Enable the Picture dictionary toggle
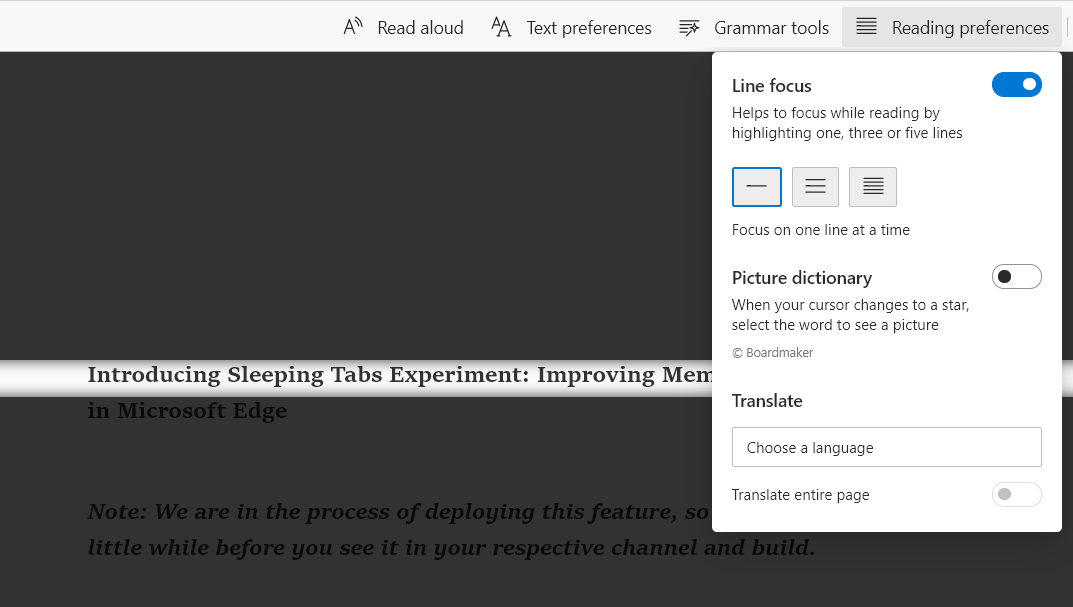 (x=1016, y=276)
